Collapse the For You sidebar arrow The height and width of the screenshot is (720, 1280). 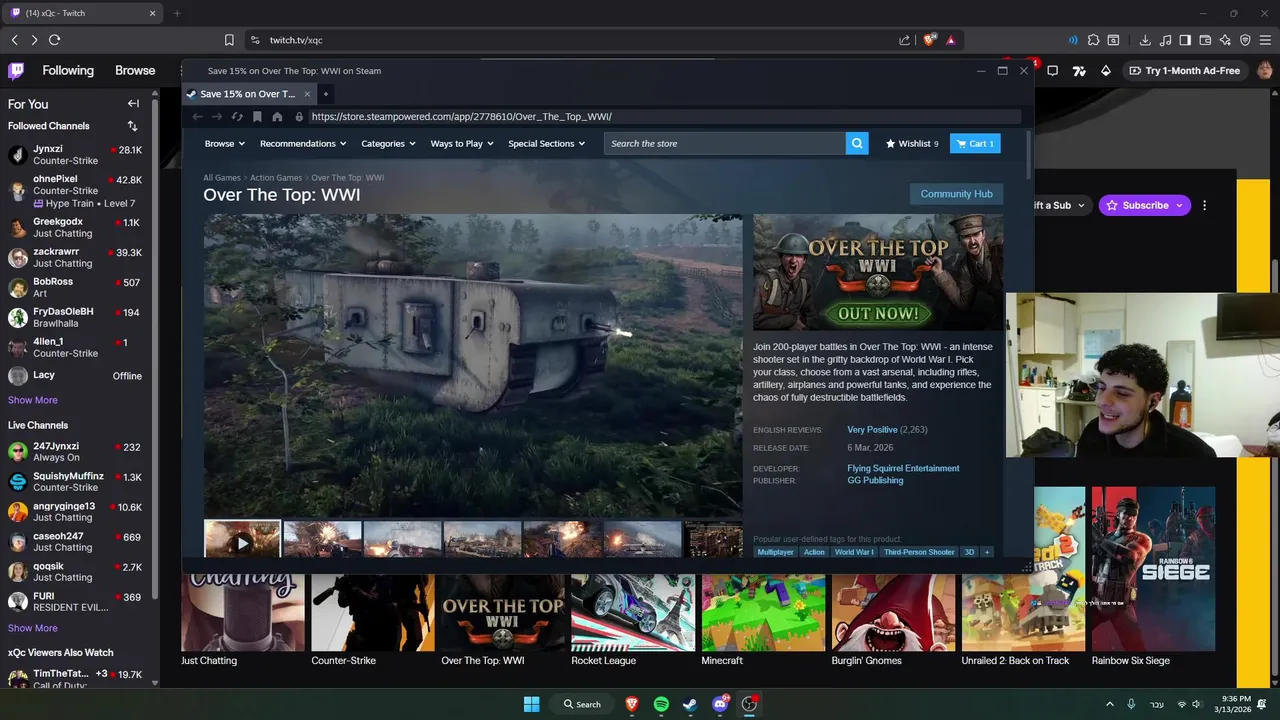[133, 104]
